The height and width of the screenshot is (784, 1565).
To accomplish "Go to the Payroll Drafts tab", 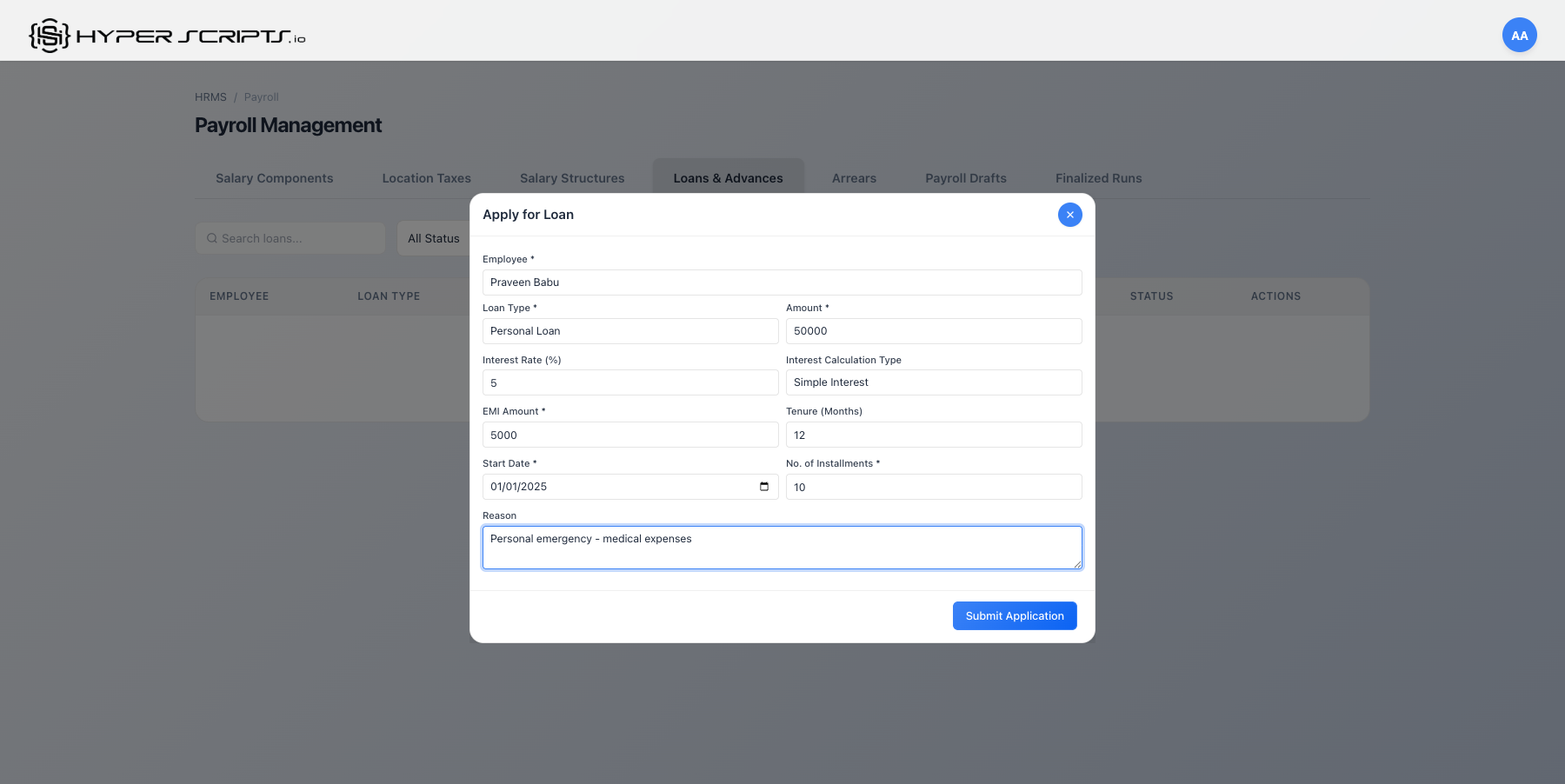I will [965, 178].
